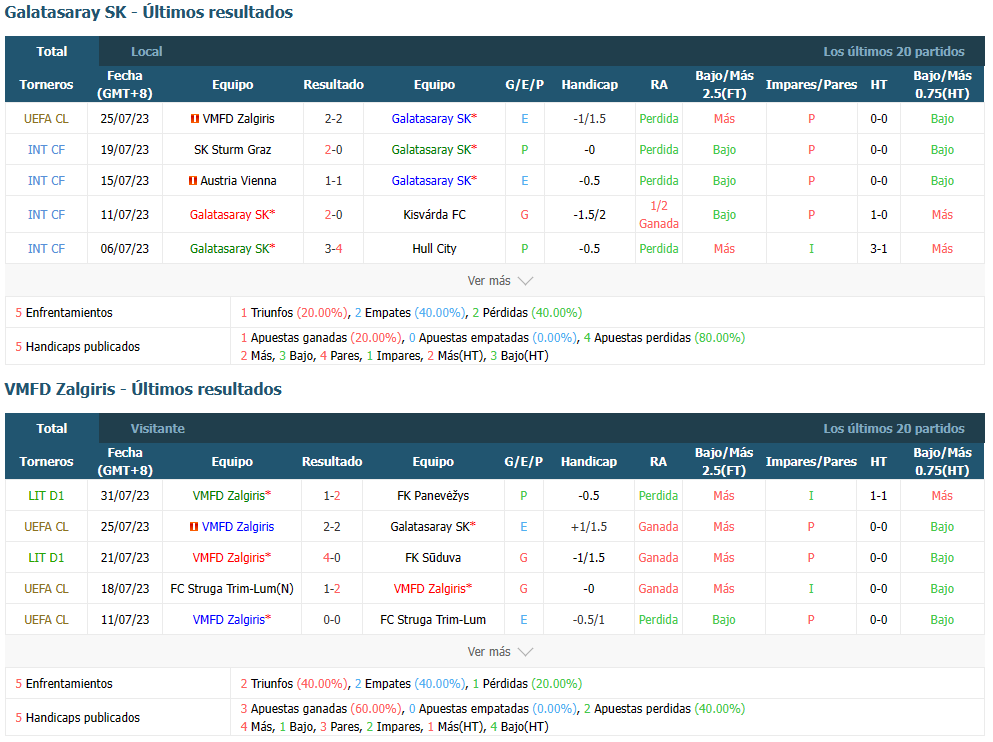Click the '1/2 Ganada' RA cell
This screenshot has height=742, width=993.
click(x=659, y=215)
